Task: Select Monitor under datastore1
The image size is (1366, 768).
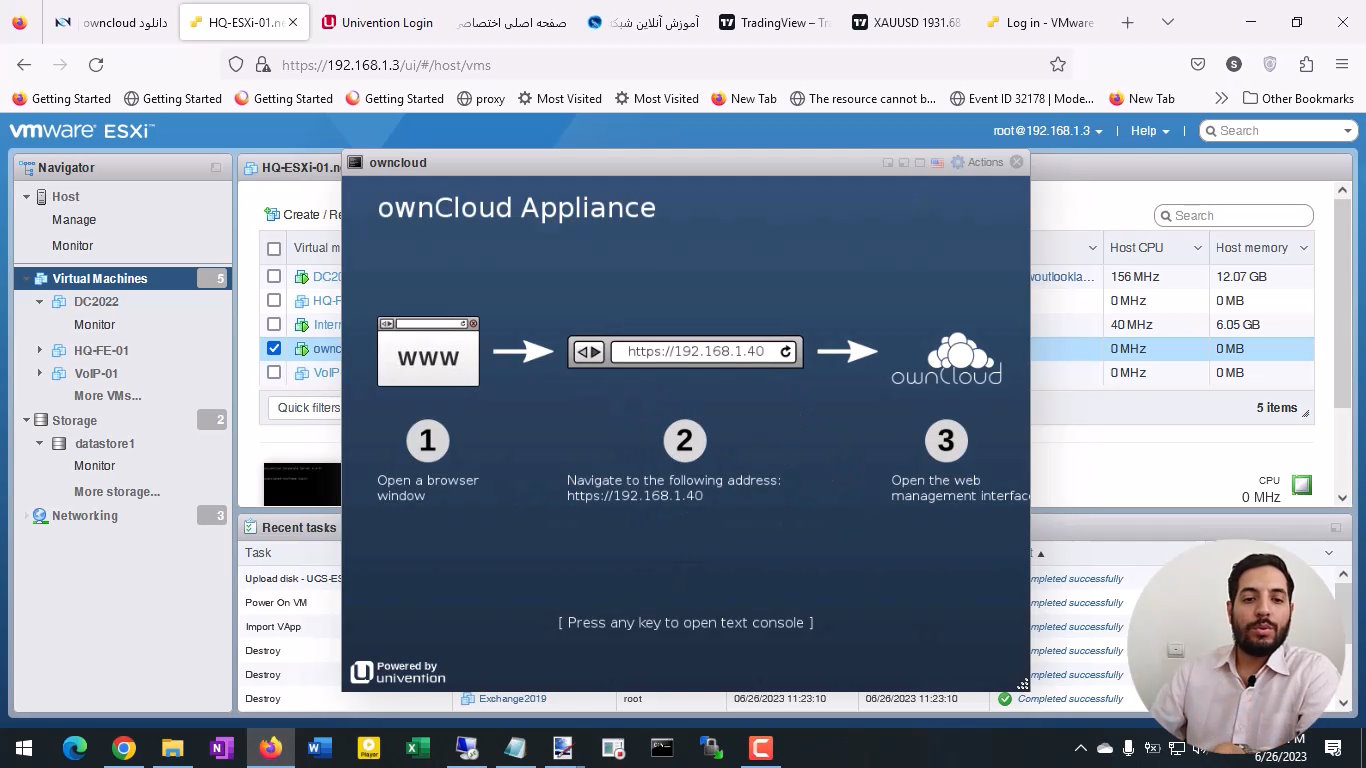Action: [94, 466]
